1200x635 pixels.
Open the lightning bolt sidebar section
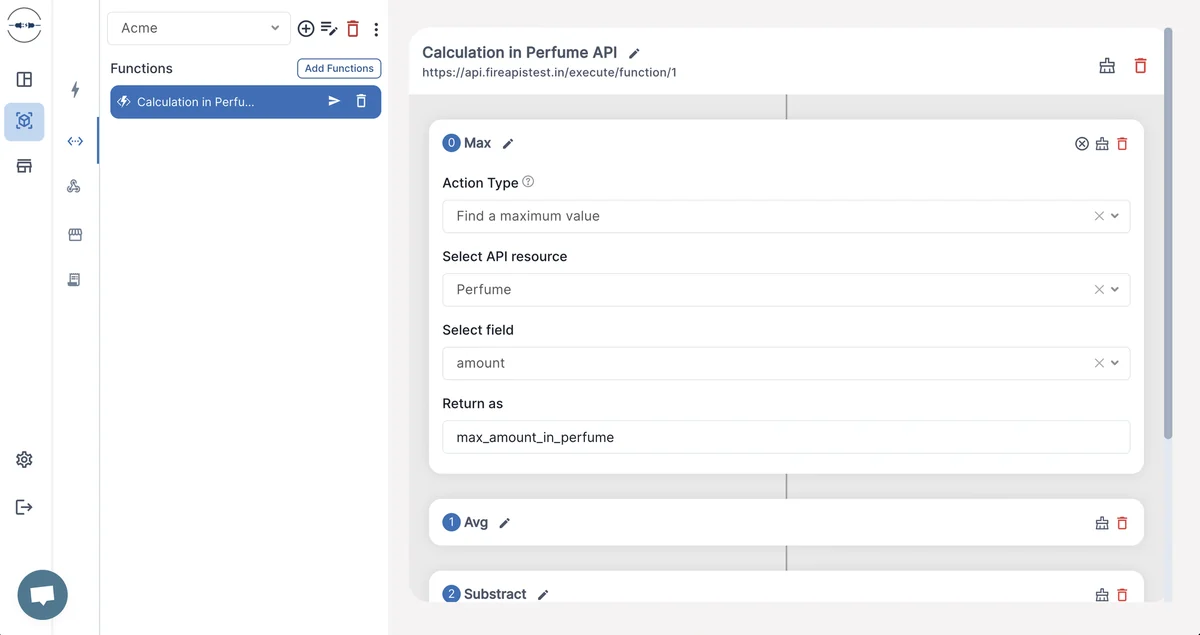[75, 90]
